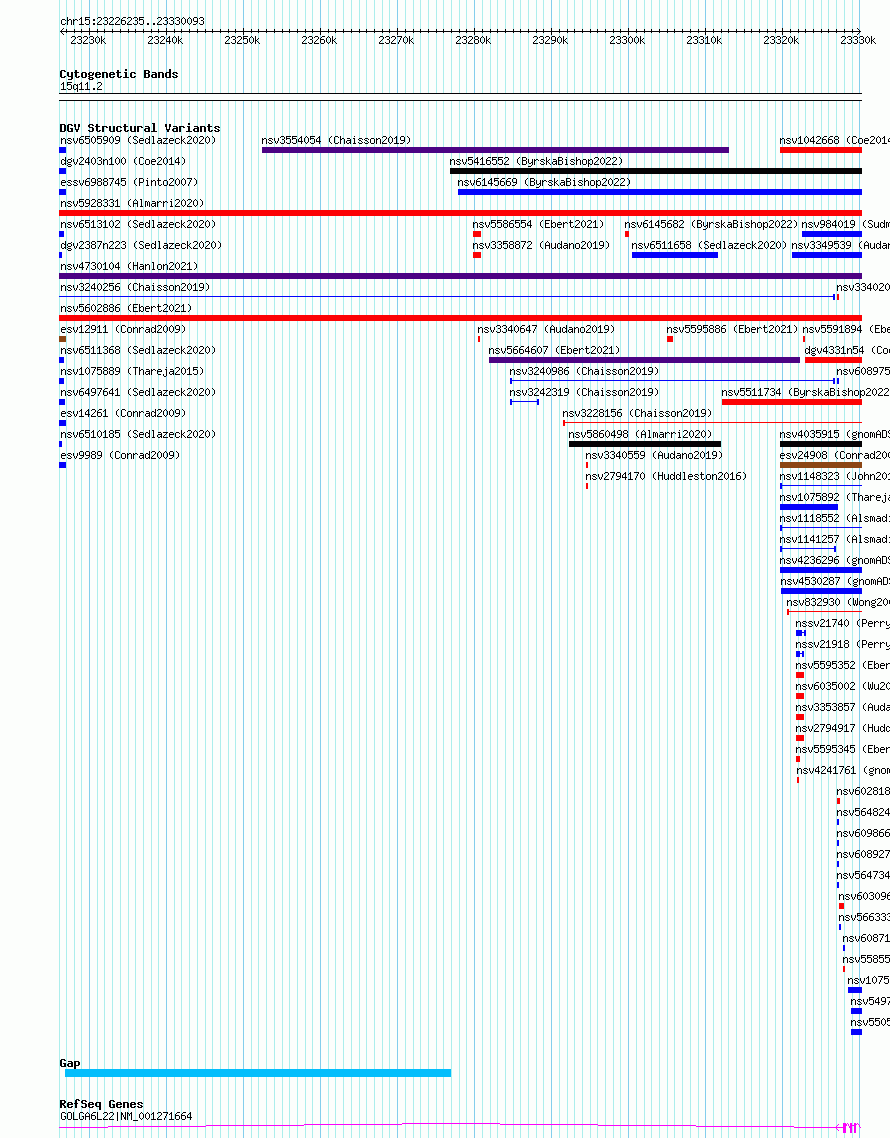Click the purple bar under nsv3554054
Viewport: 890px width, 1138px height.
click(x=495, y=150)
